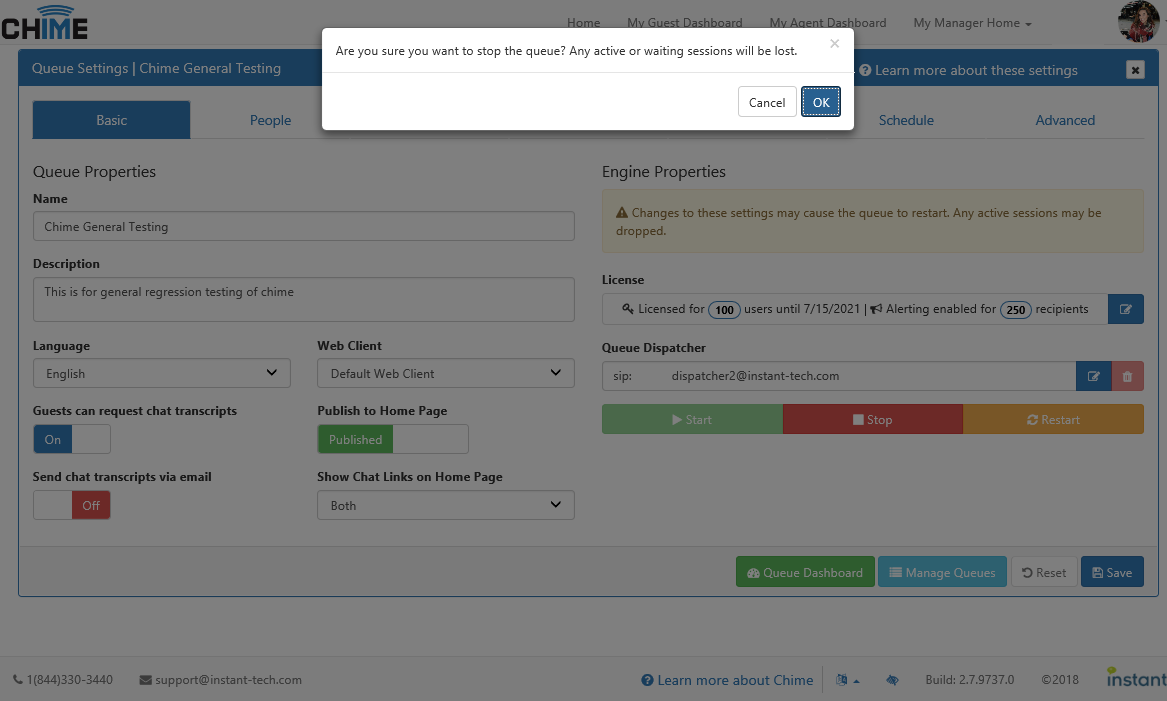Open the Queue Dashboard
The height and width of the screenshot is (701, 1167).
(805, 572)
